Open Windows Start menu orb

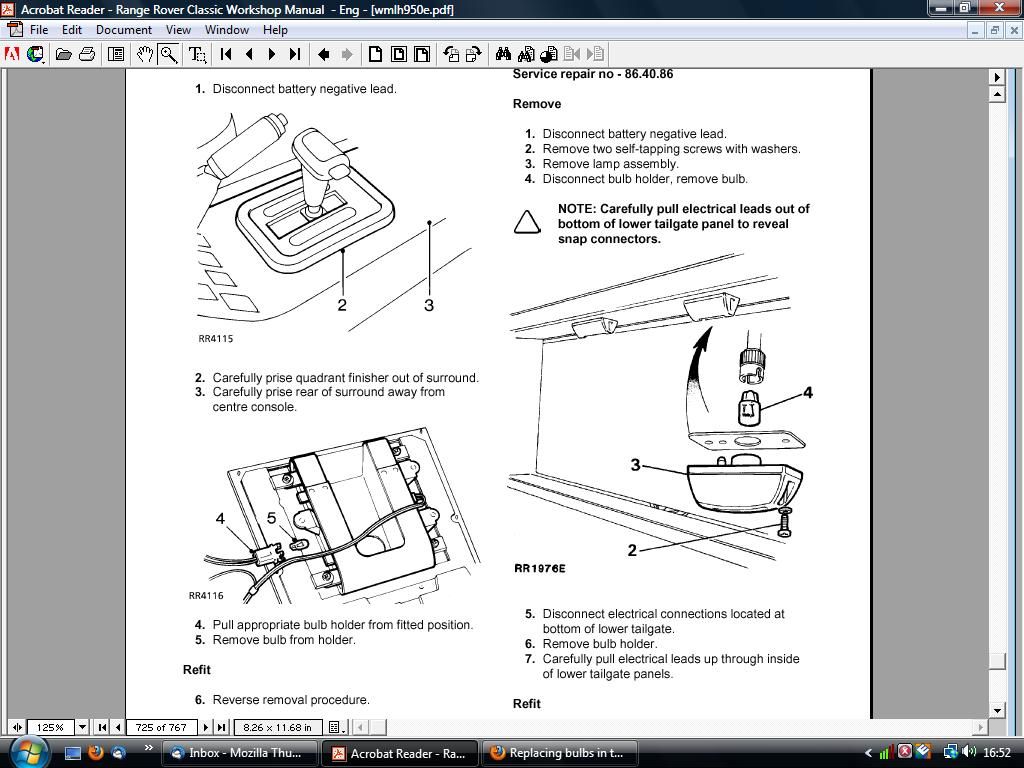(x=29, y=752)
